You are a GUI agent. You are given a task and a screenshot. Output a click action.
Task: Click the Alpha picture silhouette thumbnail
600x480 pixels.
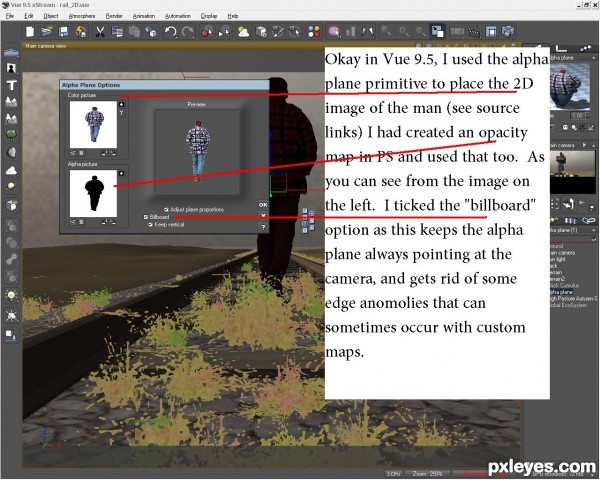tap(93, 193)
